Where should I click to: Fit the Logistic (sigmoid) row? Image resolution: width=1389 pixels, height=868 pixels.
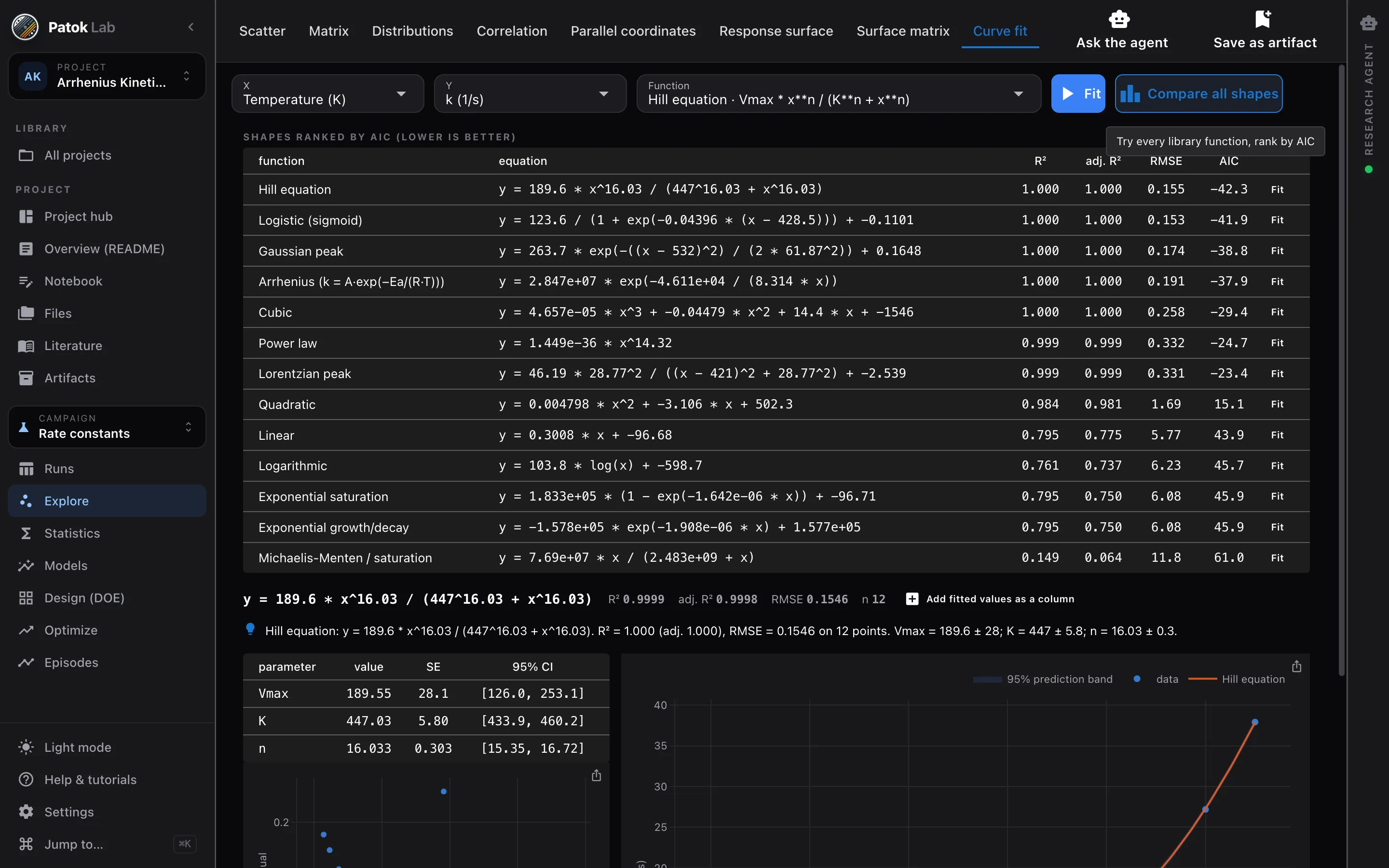pyautogui.click(x=1277, y=220)
